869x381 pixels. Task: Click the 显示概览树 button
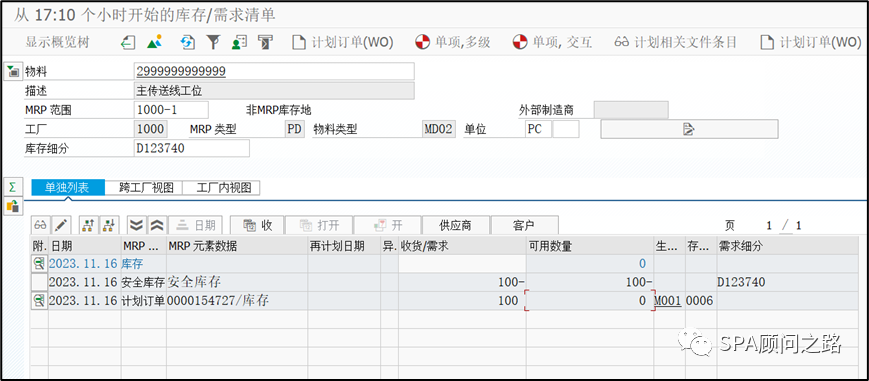pyautogui.click(x=57, y=42)
